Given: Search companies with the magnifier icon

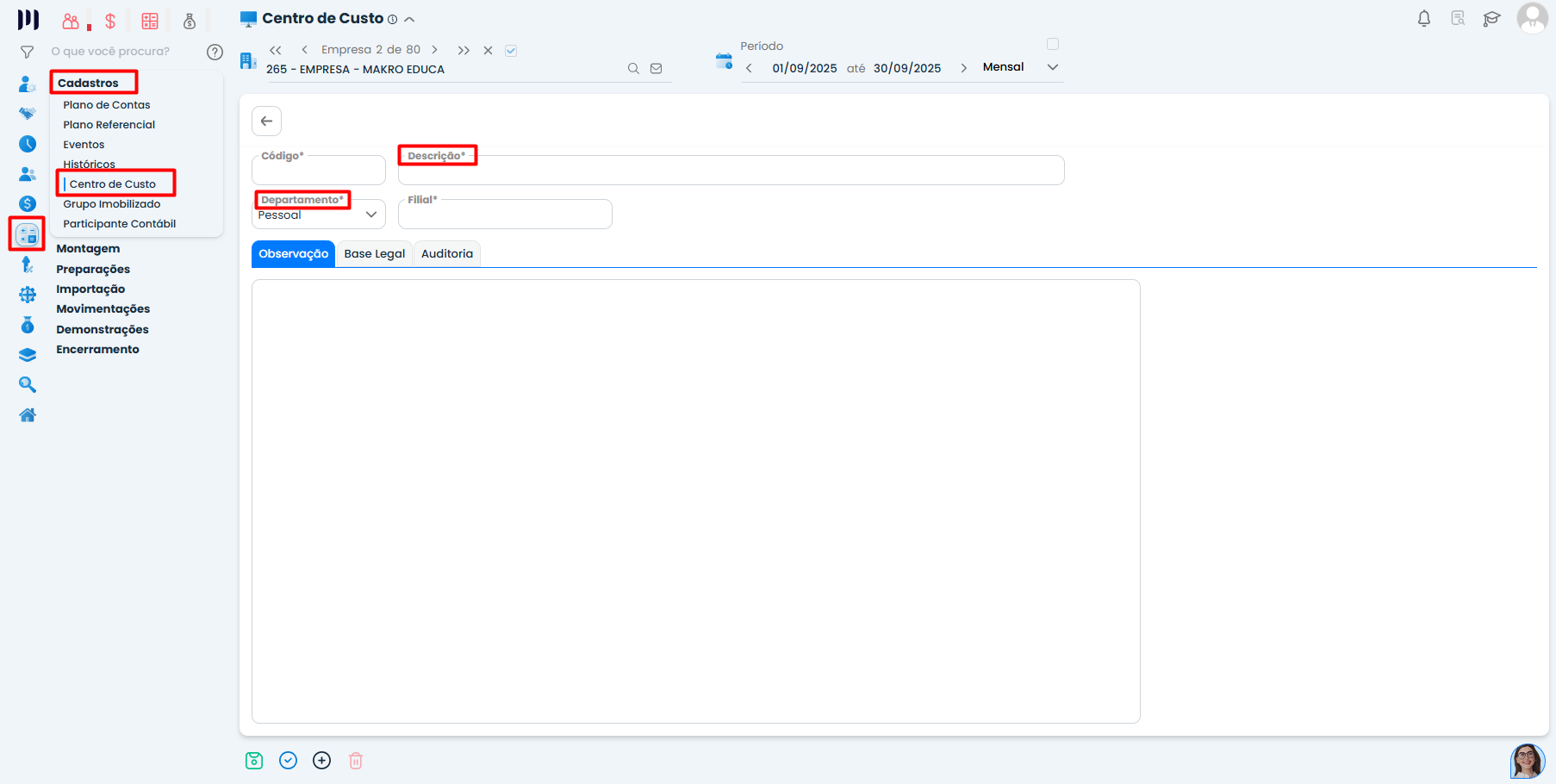Looking at the screenshot, I should (633, 69).
